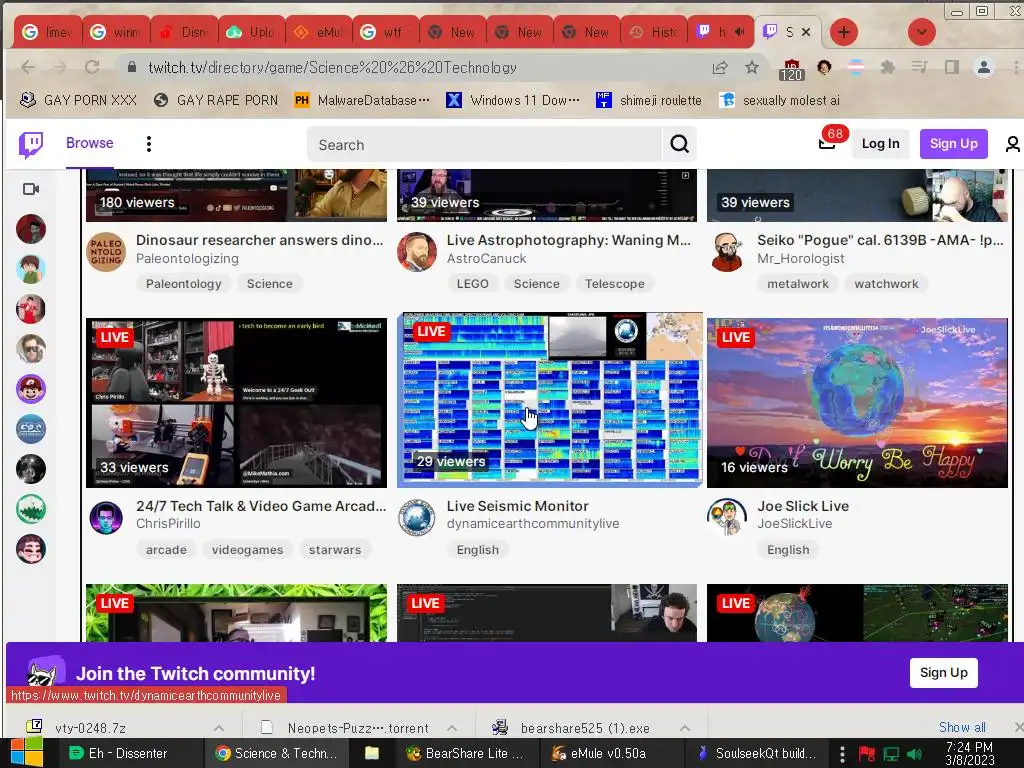The image size is (1024, 768).
Task: Open the Windows 11 Download bookmark
Action: click(513, 100)
